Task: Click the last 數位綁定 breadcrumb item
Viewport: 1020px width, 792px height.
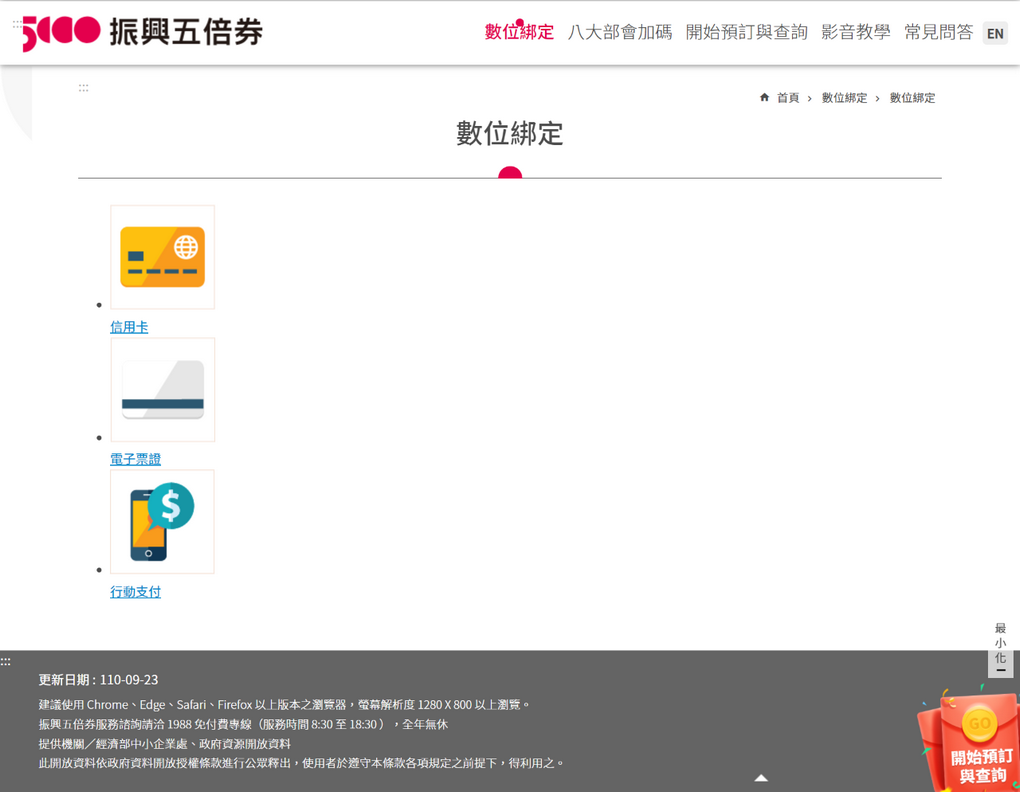Action: 913,98
